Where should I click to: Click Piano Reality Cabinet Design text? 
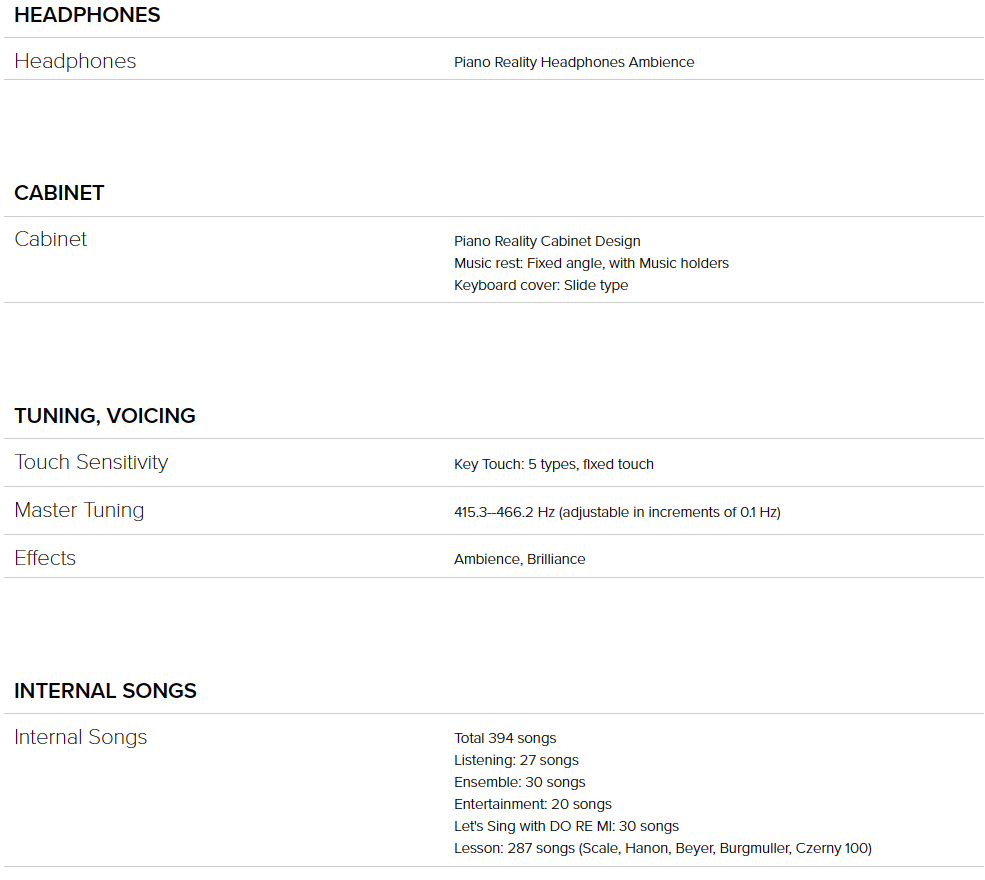pos(547,241)
